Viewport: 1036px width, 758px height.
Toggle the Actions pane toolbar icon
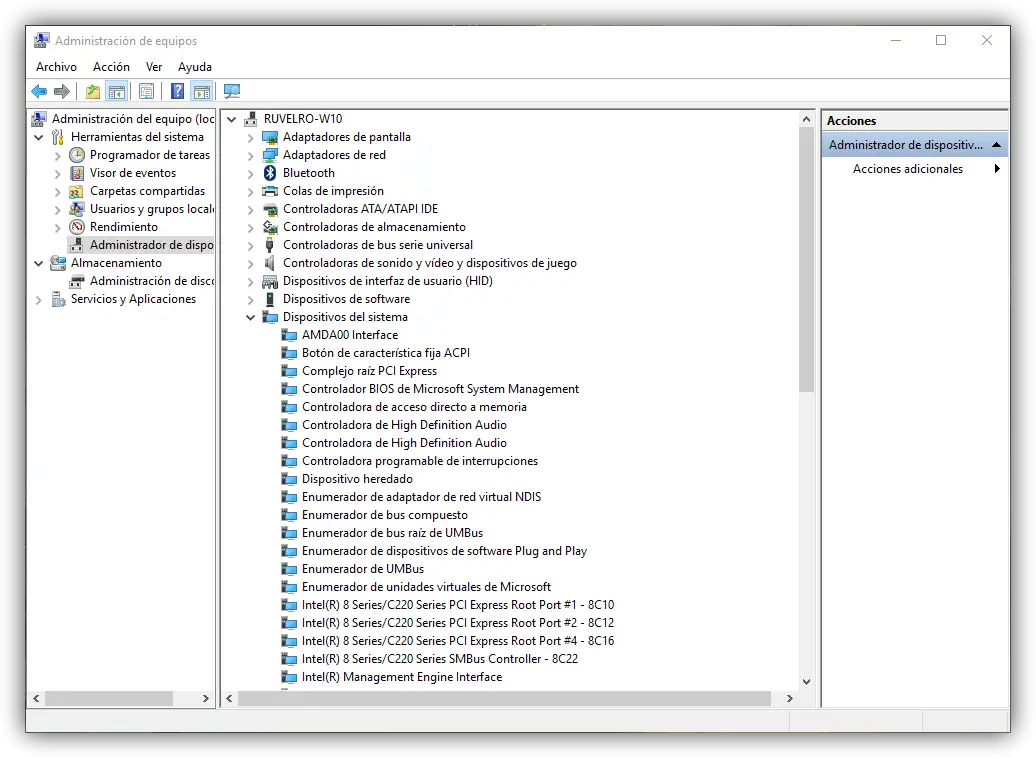tap(202, 91)
